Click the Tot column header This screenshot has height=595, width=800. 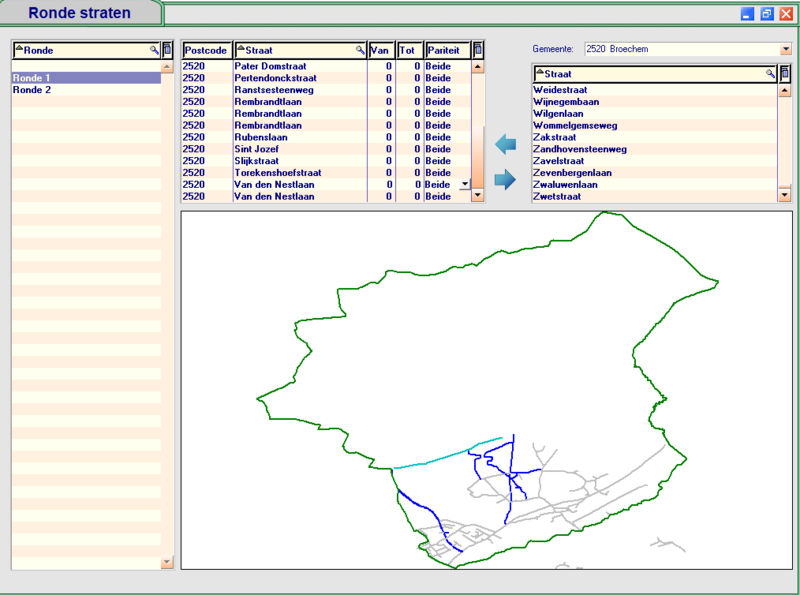click(408, 49)
